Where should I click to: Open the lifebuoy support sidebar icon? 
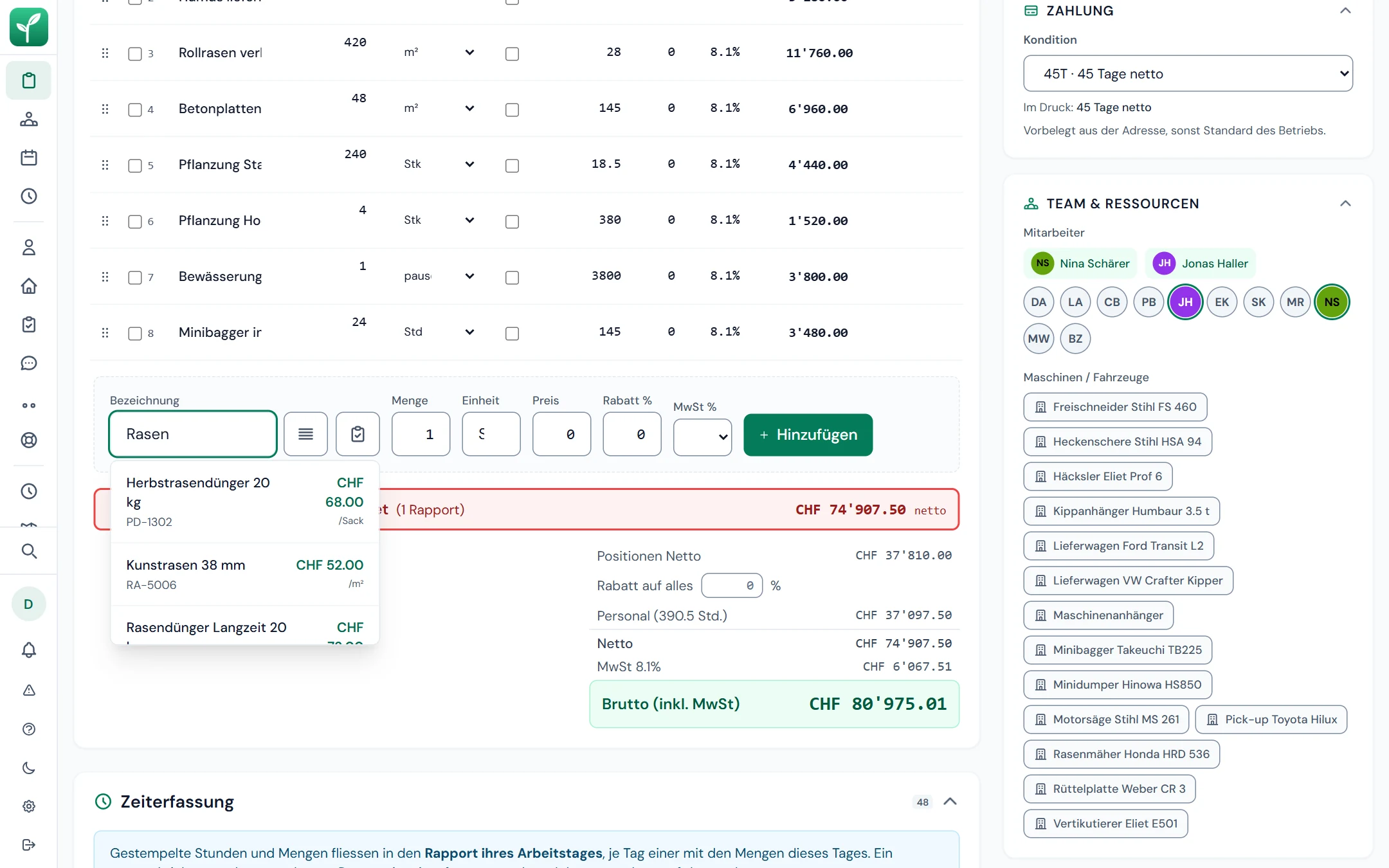[x=29, y=440]
